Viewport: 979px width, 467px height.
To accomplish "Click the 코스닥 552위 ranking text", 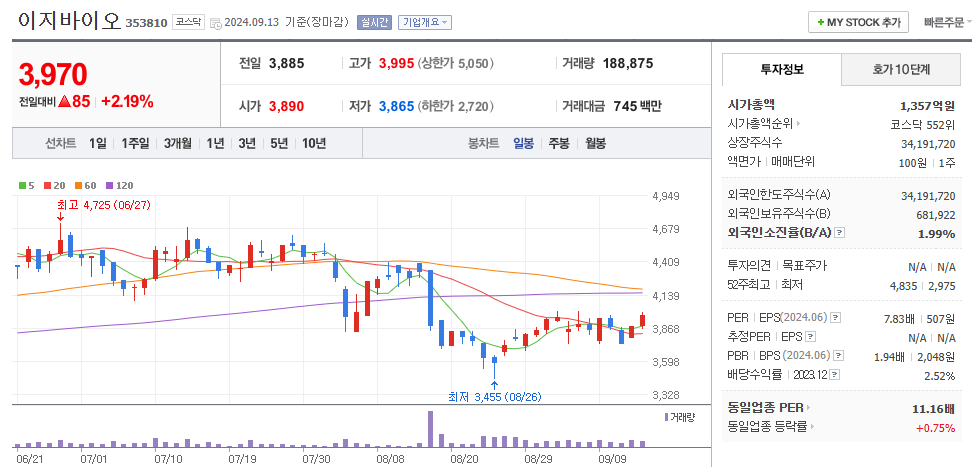I will pyautogui.click(x=923, y=124).
